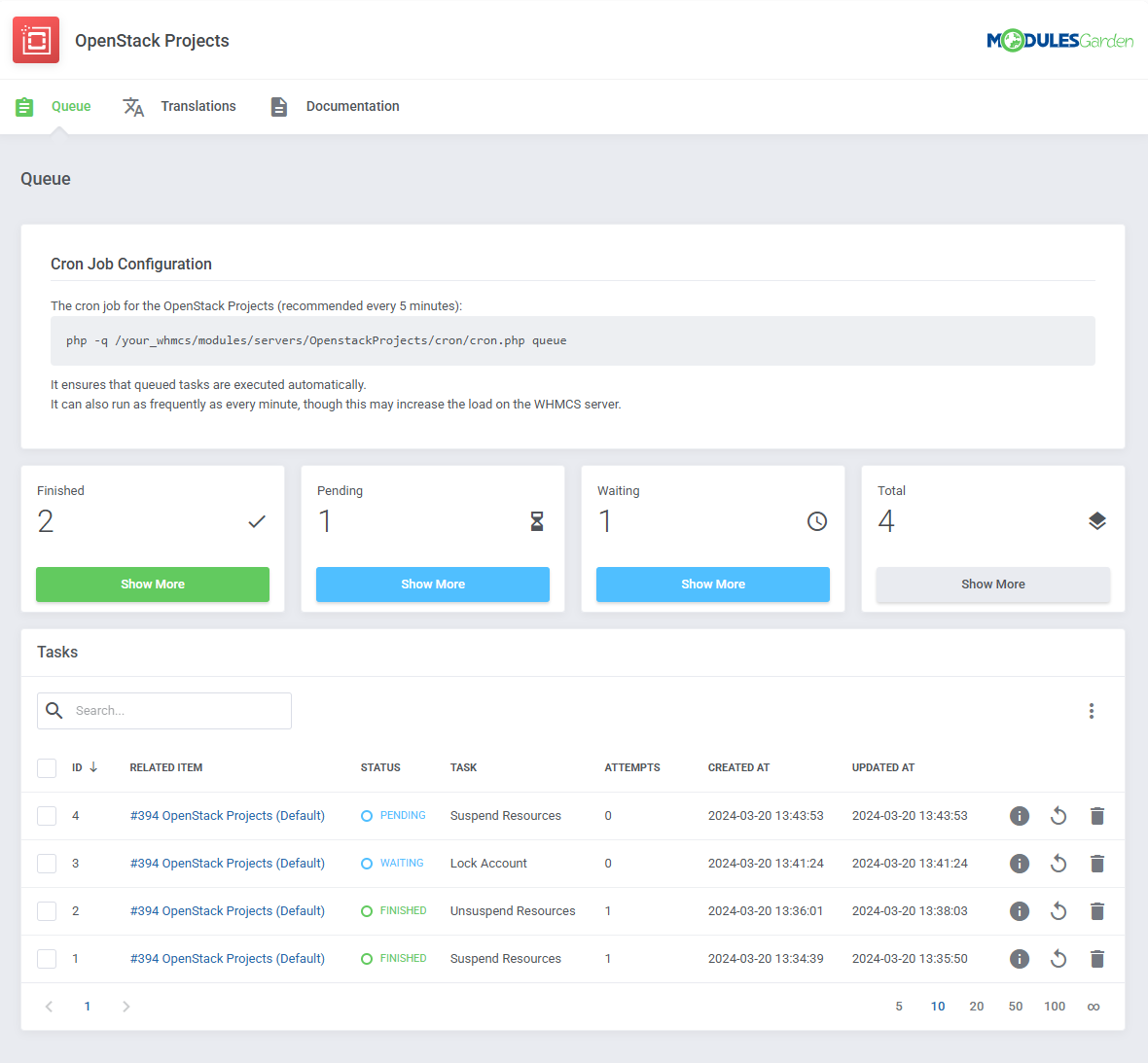This screenshot has height=1063, width=1148.
Task: Open the ModulesGarden logo link
Action: pos(1059,40)
